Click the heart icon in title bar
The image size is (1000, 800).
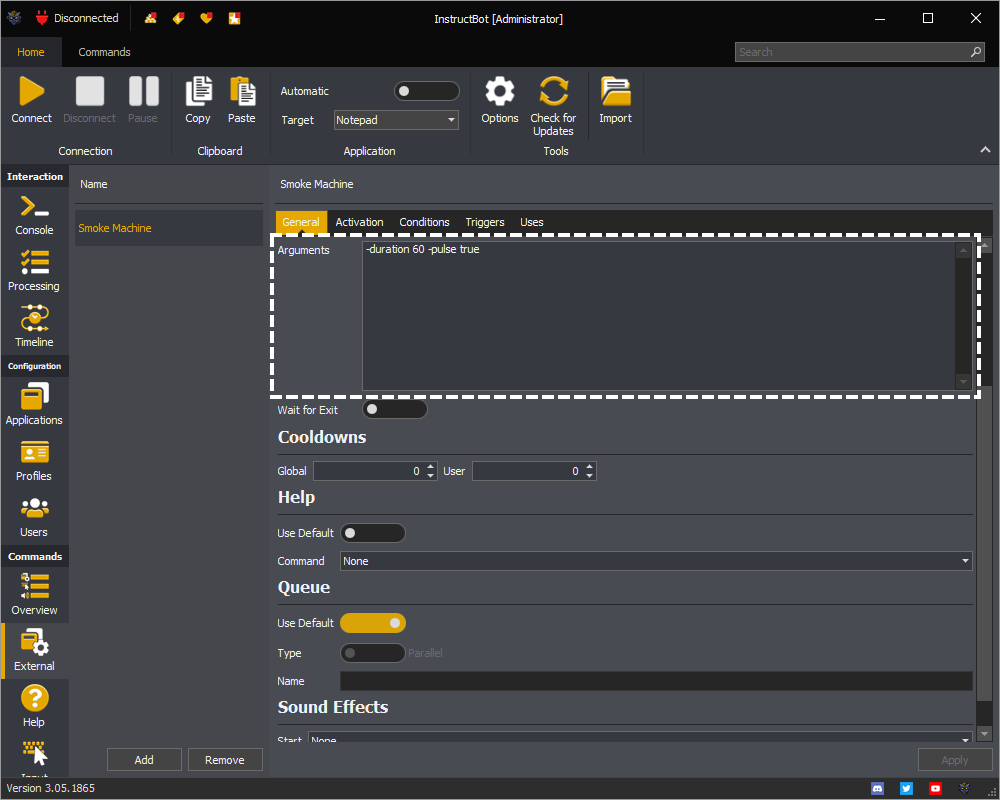tap(206, 18)
